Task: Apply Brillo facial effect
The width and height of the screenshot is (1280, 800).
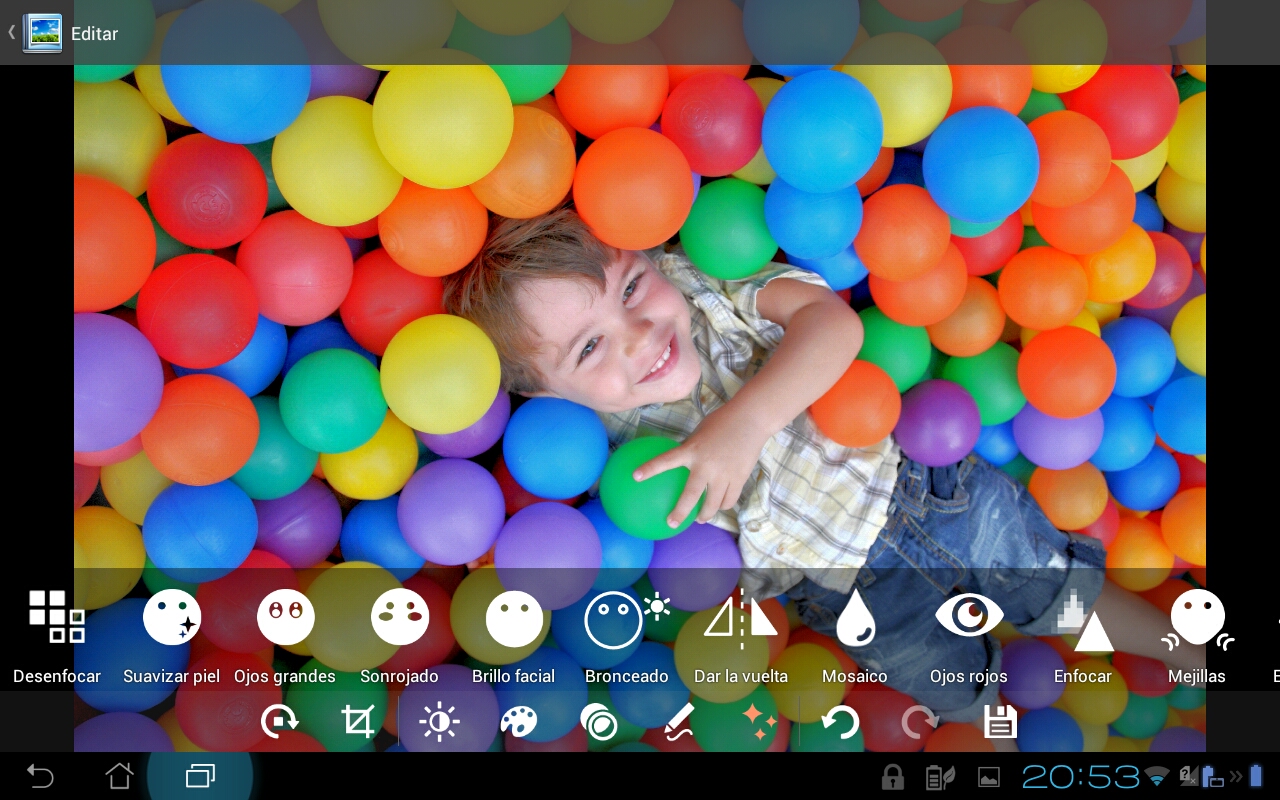Action: [514, 617]
